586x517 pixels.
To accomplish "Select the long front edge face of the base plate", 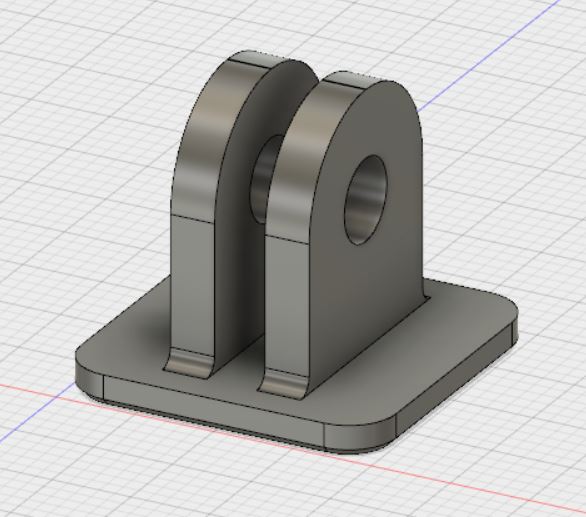I will (x=213, y=410).
